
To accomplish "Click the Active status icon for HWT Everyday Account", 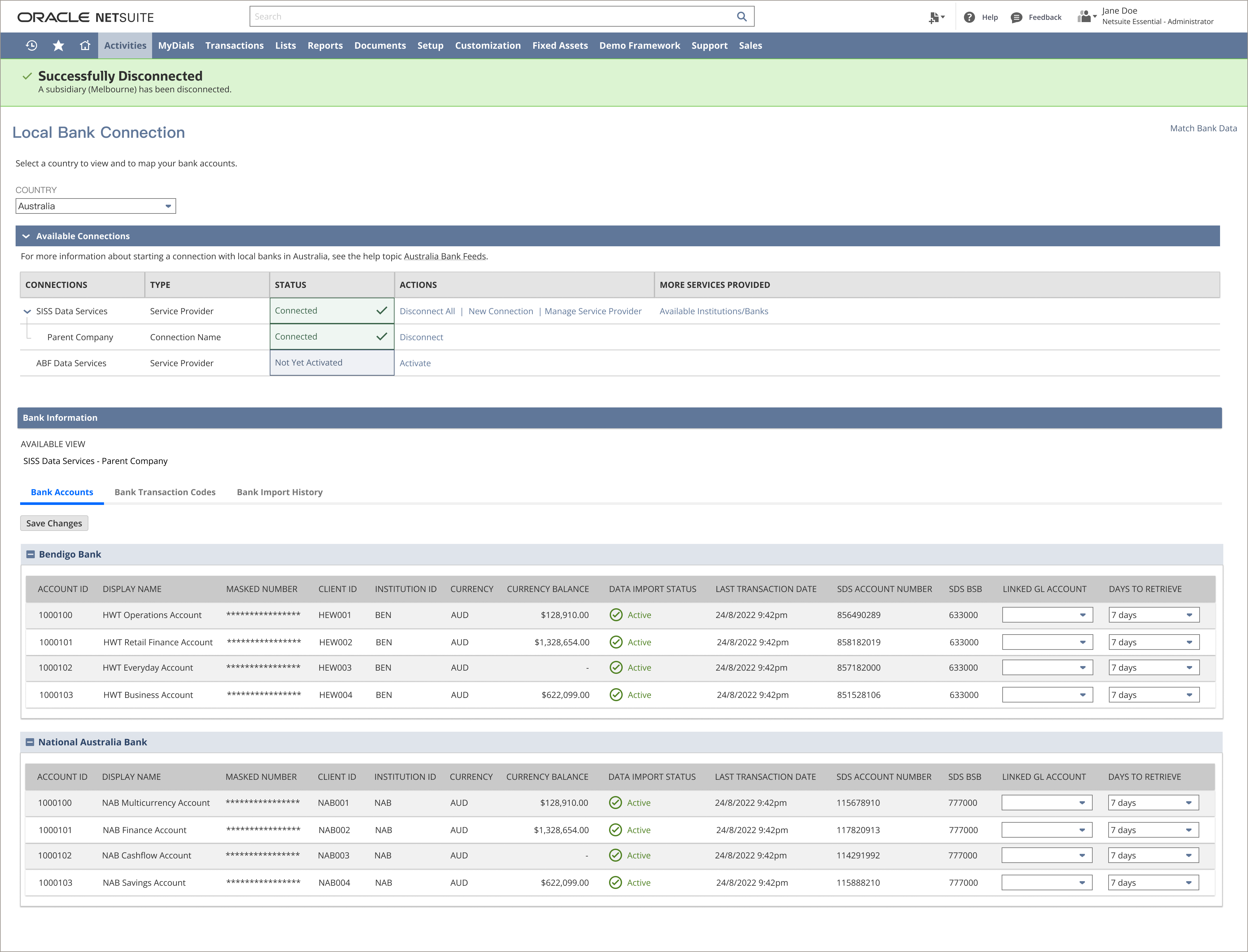I will (616, 667).
